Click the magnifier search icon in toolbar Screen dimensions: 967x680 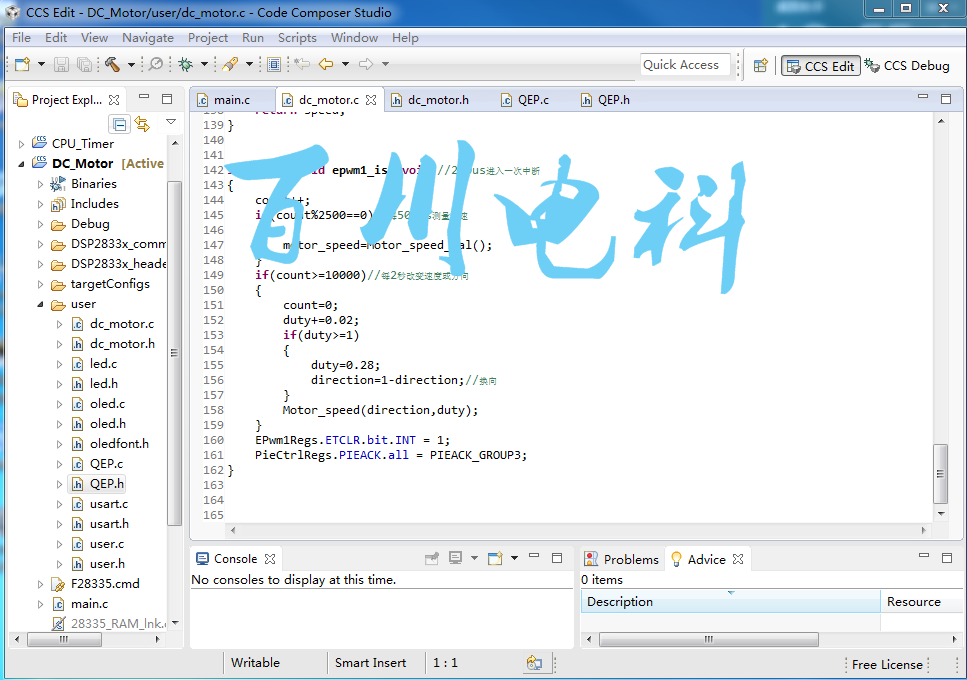point(157,64)
